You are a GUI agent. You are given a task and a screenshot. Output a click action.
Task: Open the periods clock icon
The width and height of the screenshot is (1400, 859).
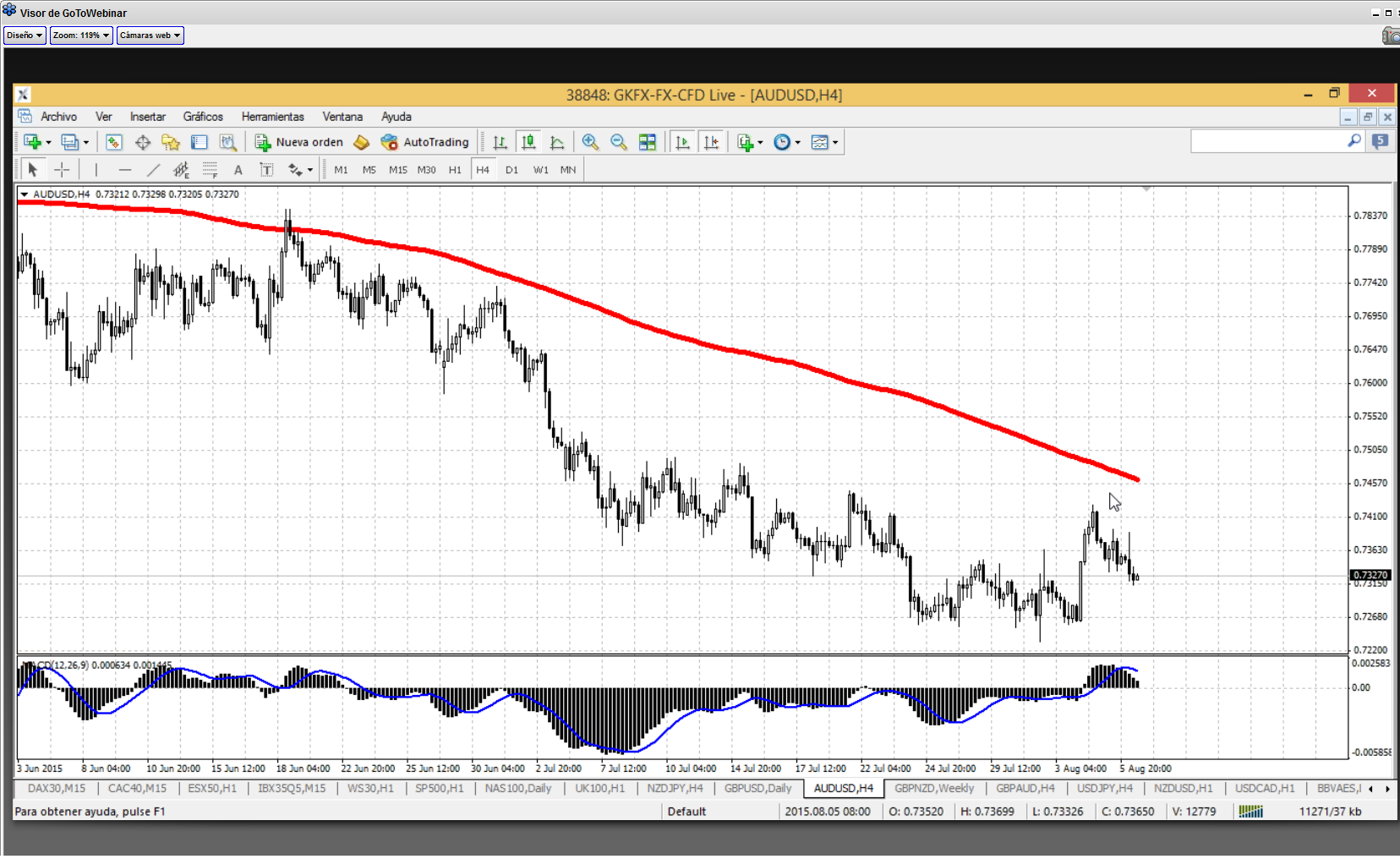782,142
